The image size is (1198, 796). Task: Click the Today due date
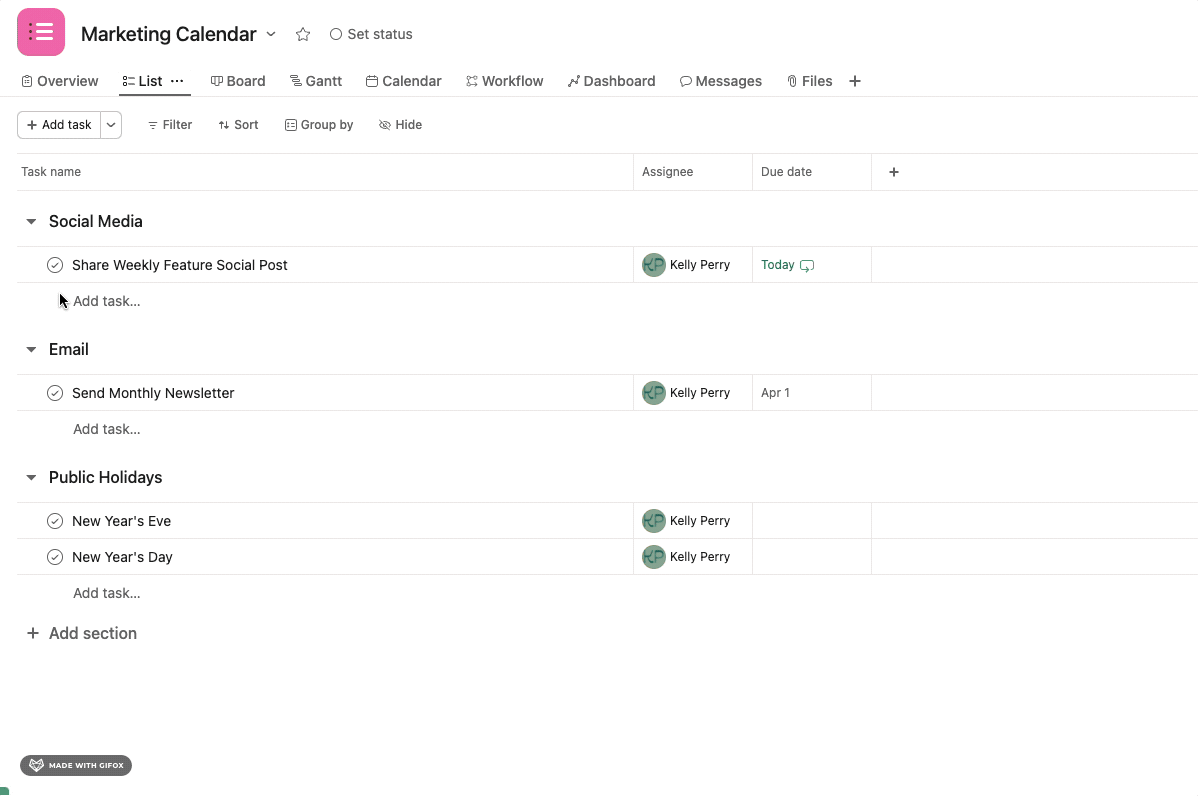click(778, 265)
